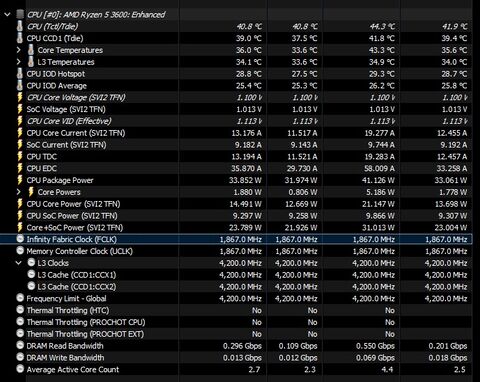The height and width of the screenshot is (382, 480).
Task: Collapse the L3 Clocks group
Action: [19, 263]
